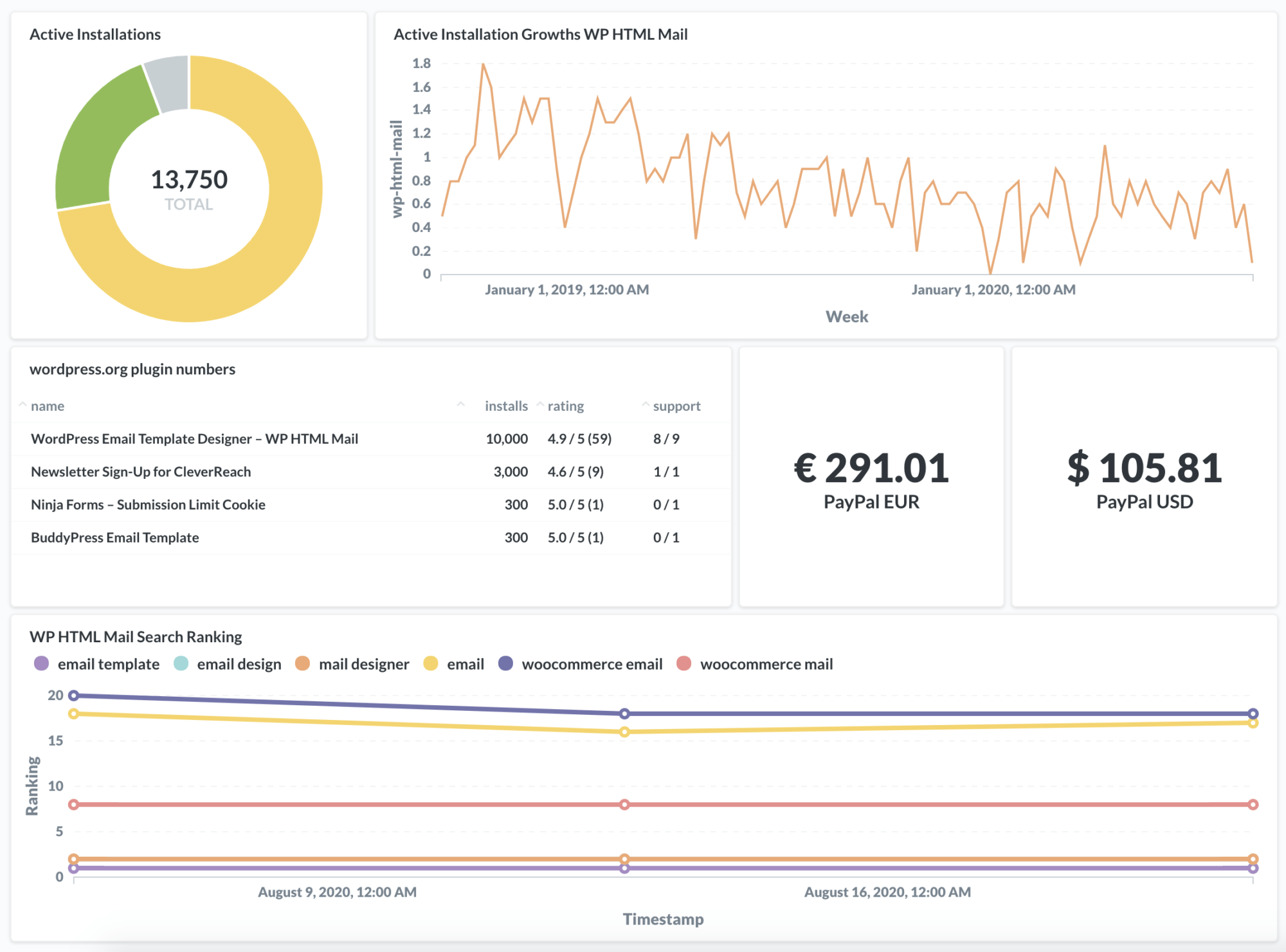Toggle the woocommerce mail series visibility
Screen dimensions: 1286x952
pyautogui.click(x=684, y=664)
